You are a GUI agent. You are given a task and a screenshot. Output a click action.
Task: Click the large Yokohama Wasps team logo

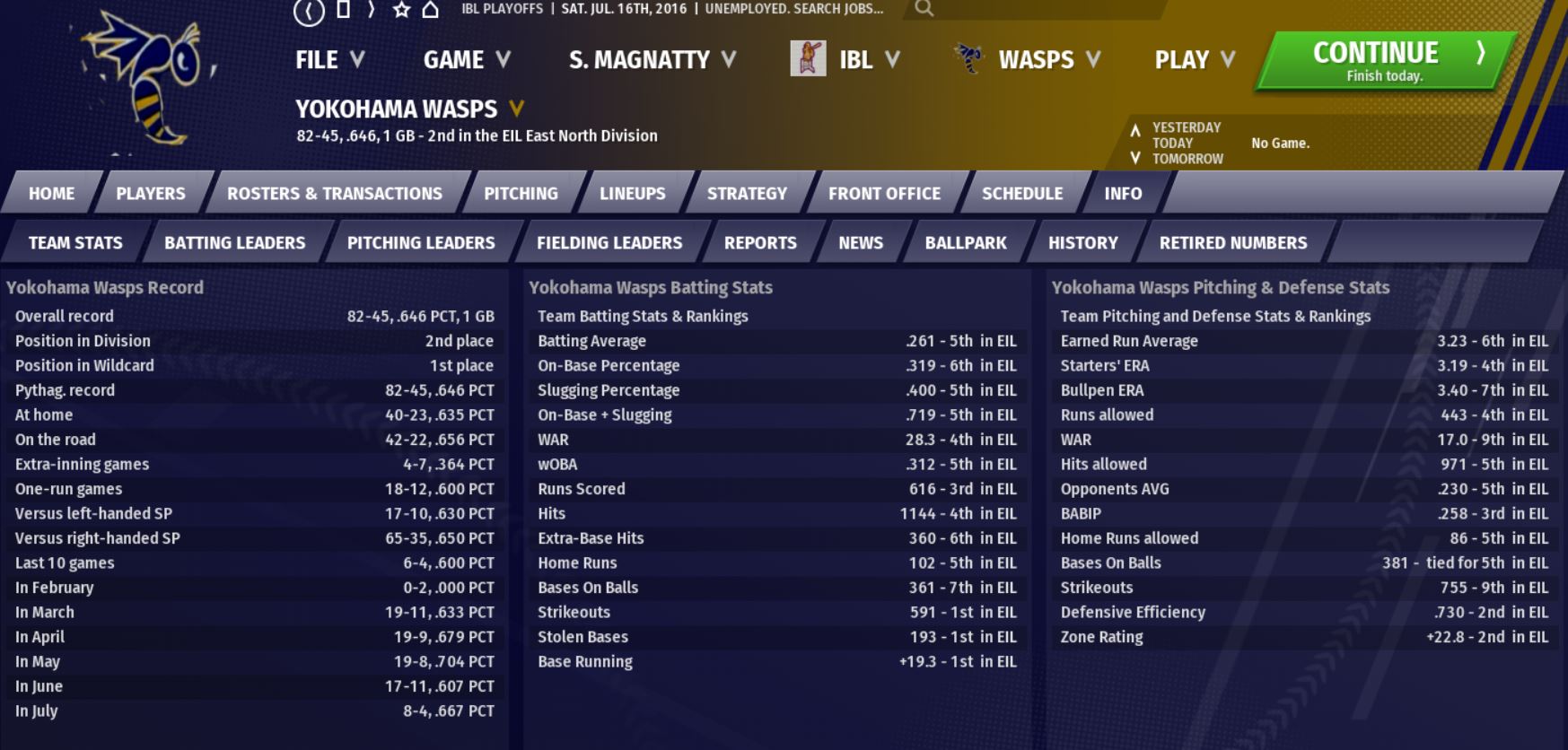click(148, 79)
